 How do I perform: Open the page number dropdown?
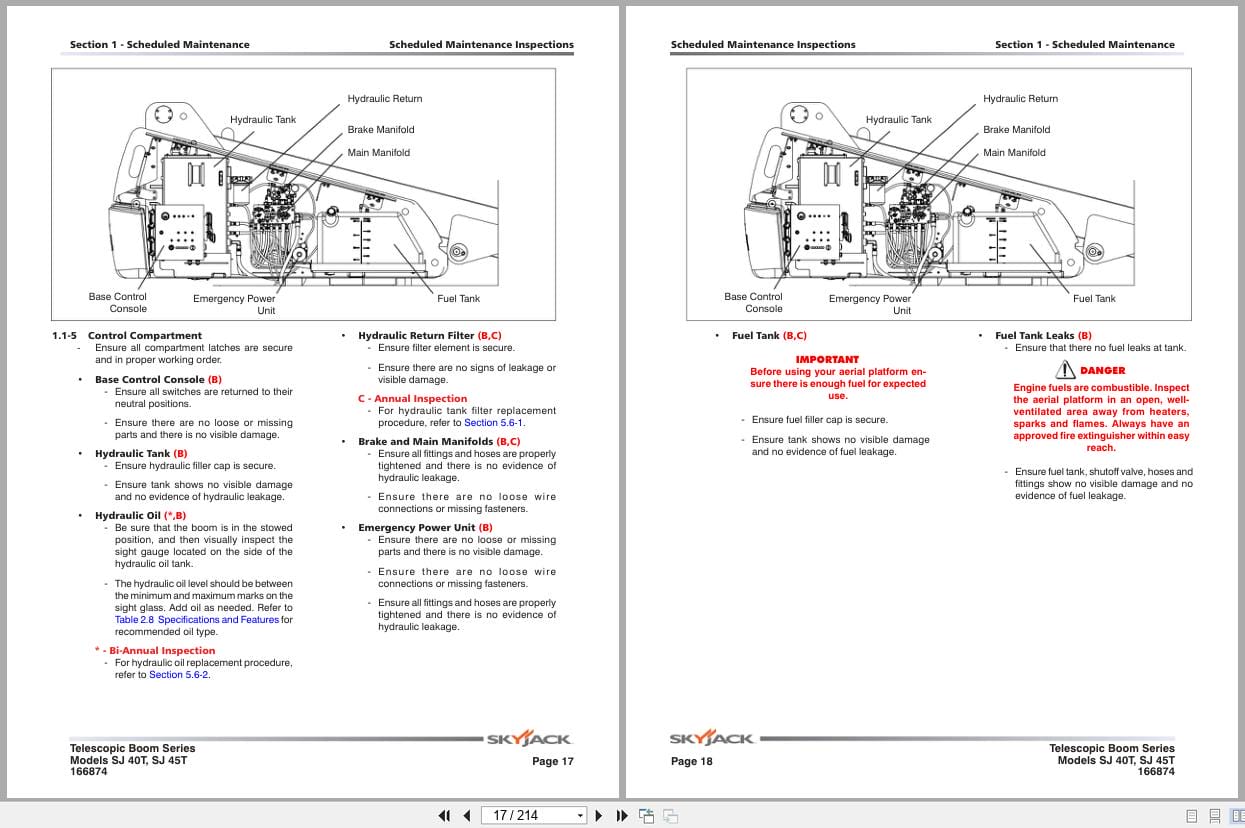pyautogui.click(x=580, y=815)
